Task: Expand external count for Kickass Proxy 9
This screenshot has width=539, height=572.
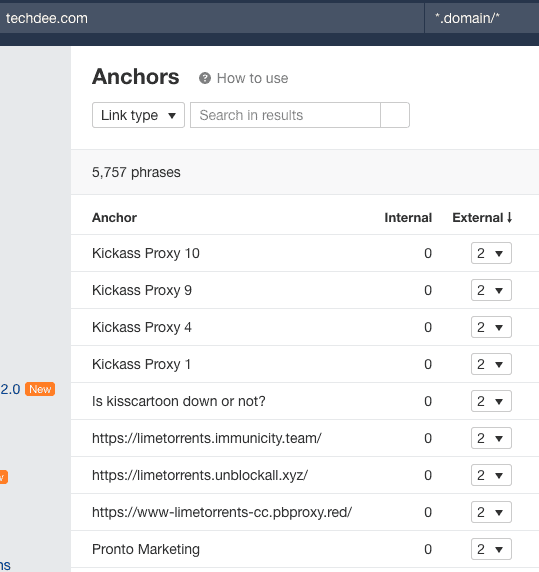Action: pyautogui.click(x=491, y=290)
